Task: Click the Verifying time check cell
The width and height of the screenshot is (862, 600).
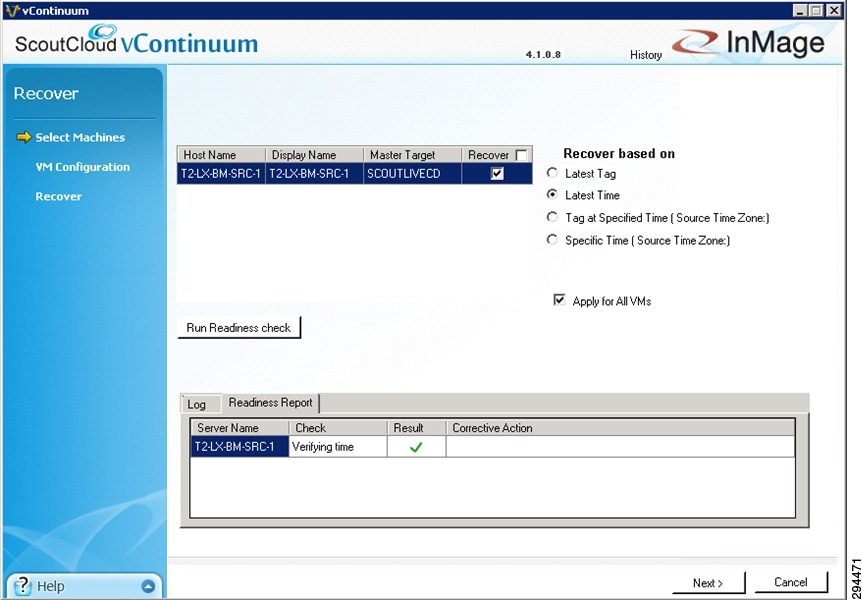Action: [338, 447]
